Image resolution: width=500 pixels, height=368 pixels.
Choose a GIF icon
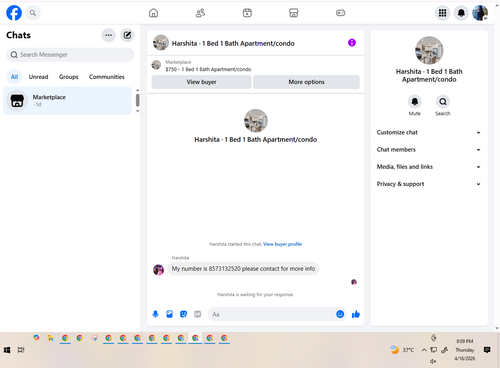tap(197, 314)
